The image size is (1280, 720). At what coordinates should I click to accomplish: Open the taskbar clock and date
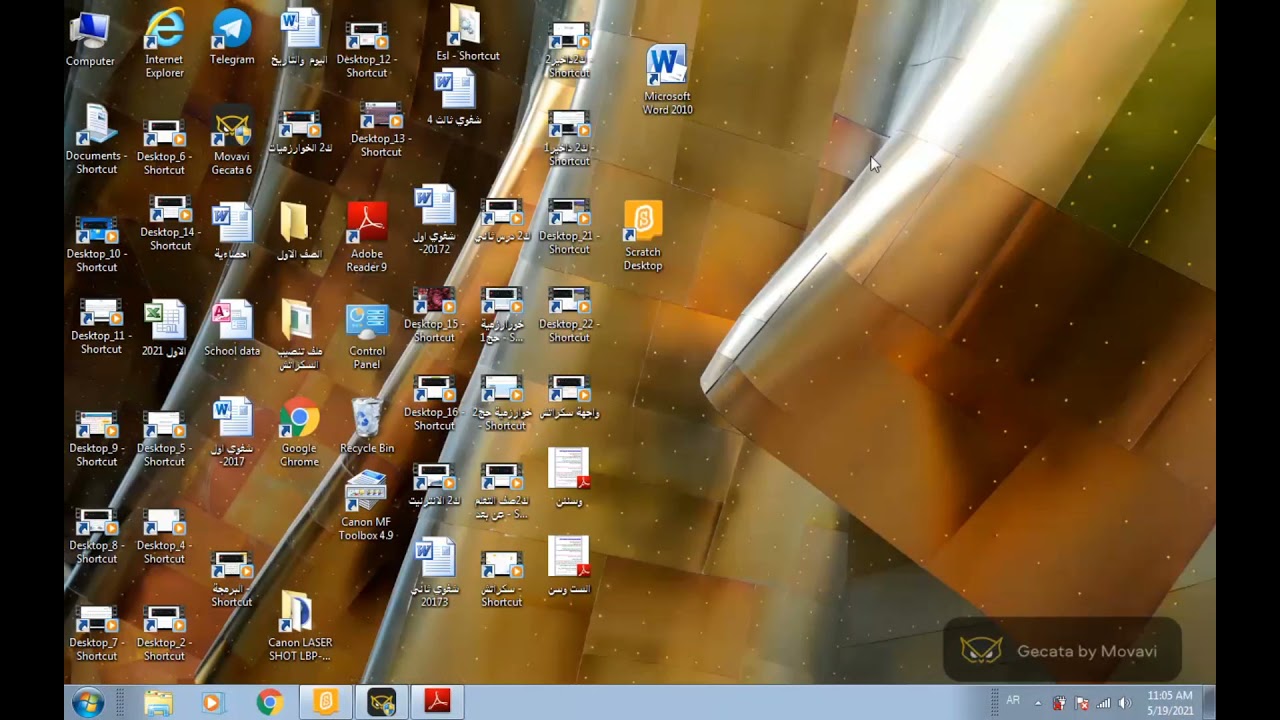pyautogui.click(x=1169, y=703)
